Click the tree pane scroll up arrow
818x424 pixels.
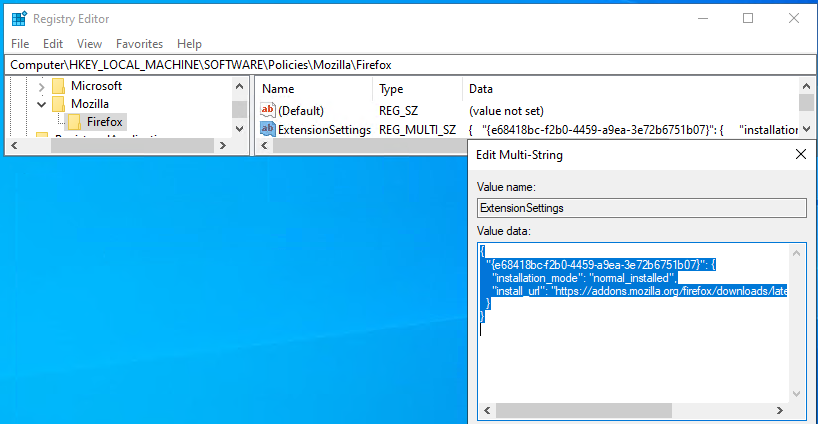point(239,86)
